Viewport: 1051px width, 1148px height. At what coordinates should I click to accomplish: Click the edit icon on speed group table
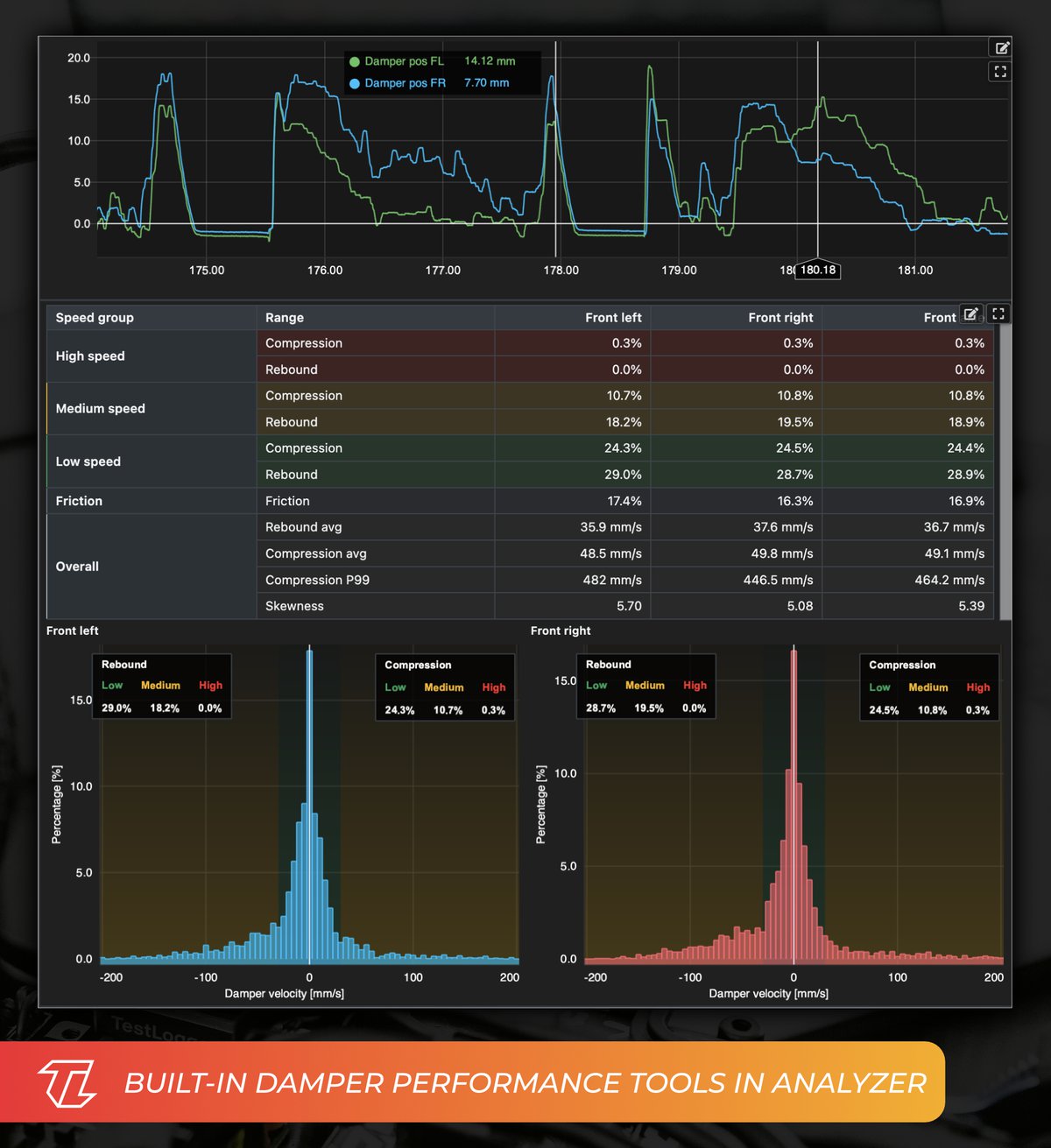(971, 313)
